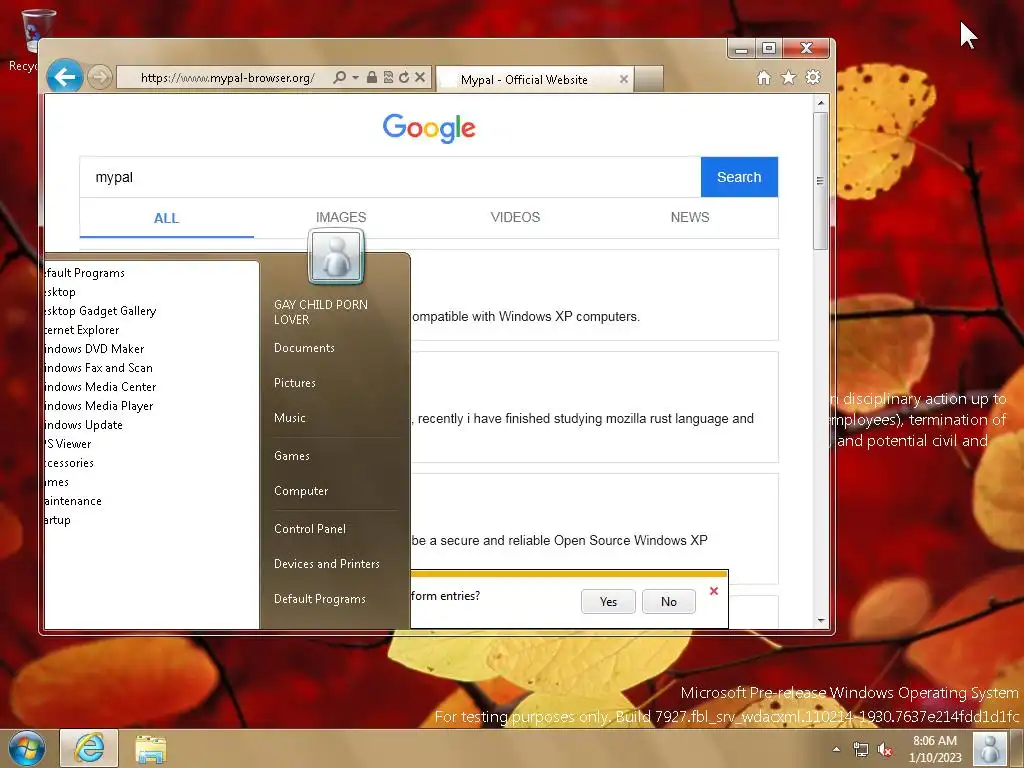Launch Windows Fax and Scan from programs list
The image size is (1024, 768).
[x=99, y=368]
